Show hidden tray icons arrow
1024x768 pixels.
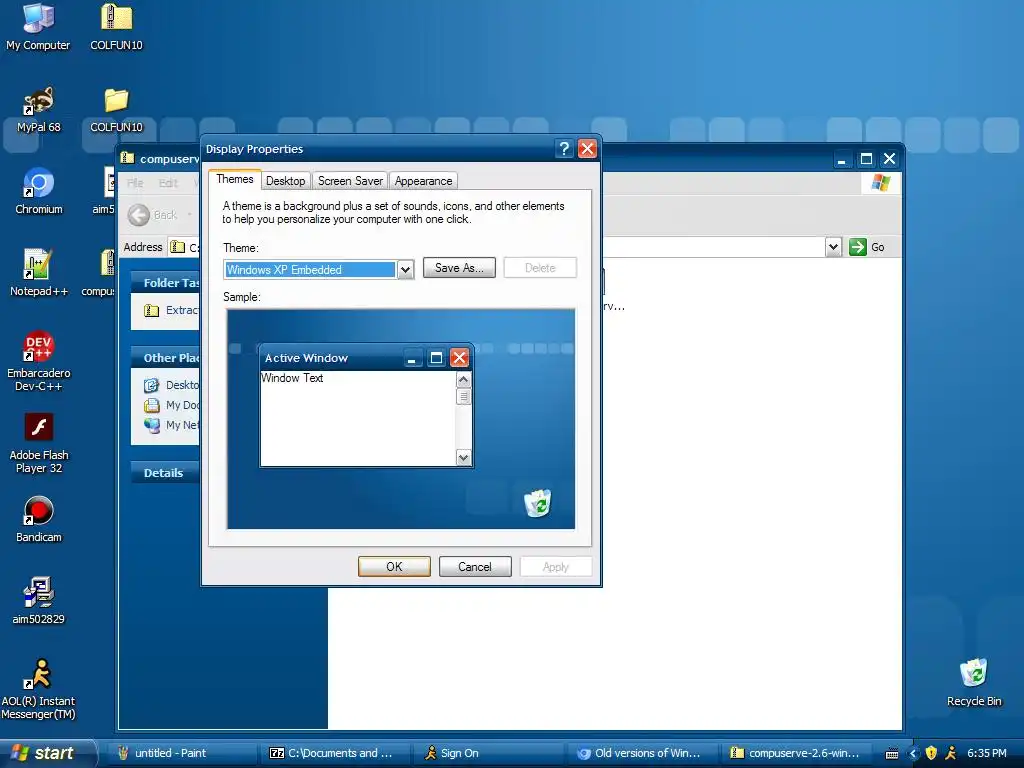(913, 753)
